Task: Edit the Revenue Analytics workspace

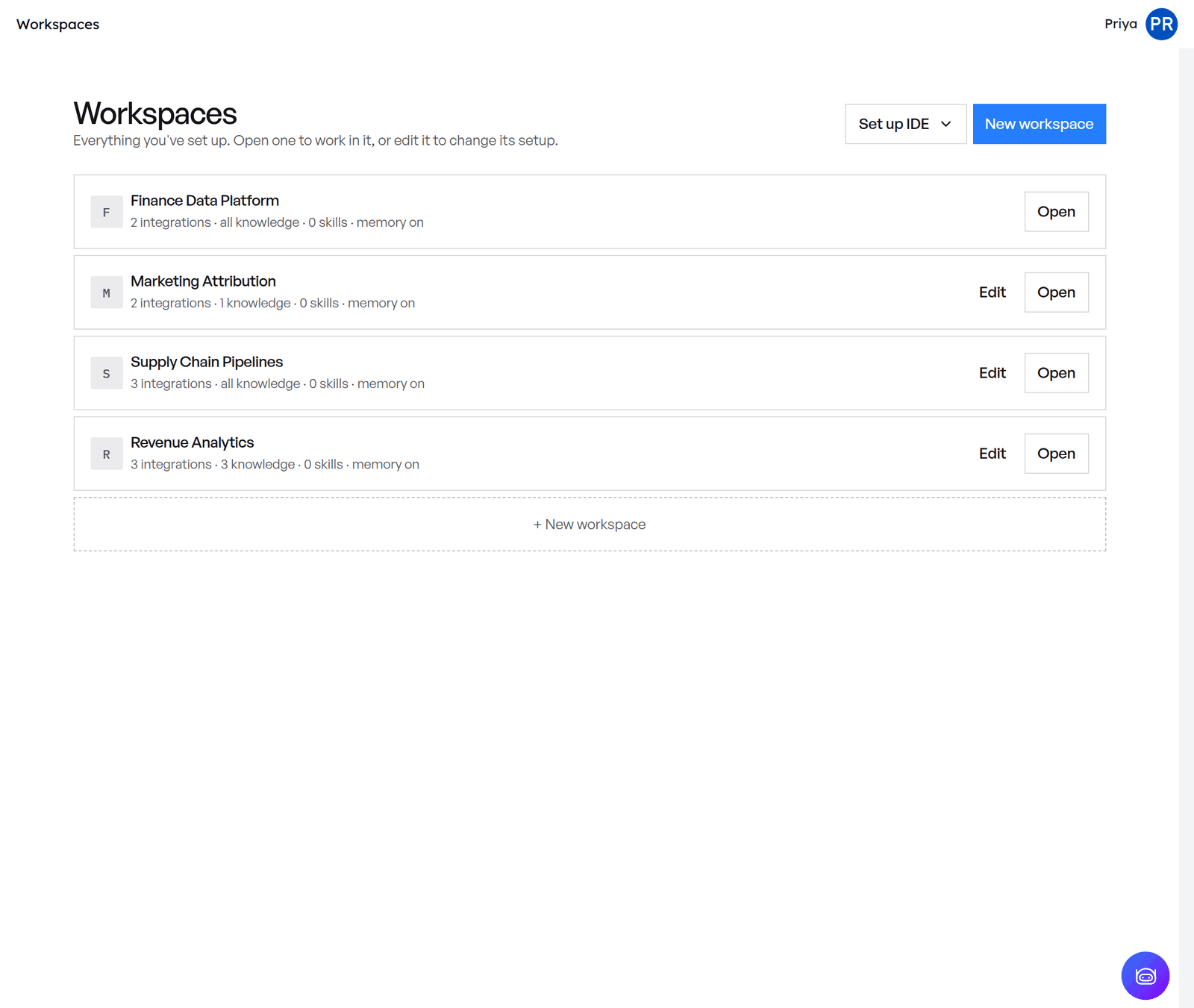Action: point(992,454)
